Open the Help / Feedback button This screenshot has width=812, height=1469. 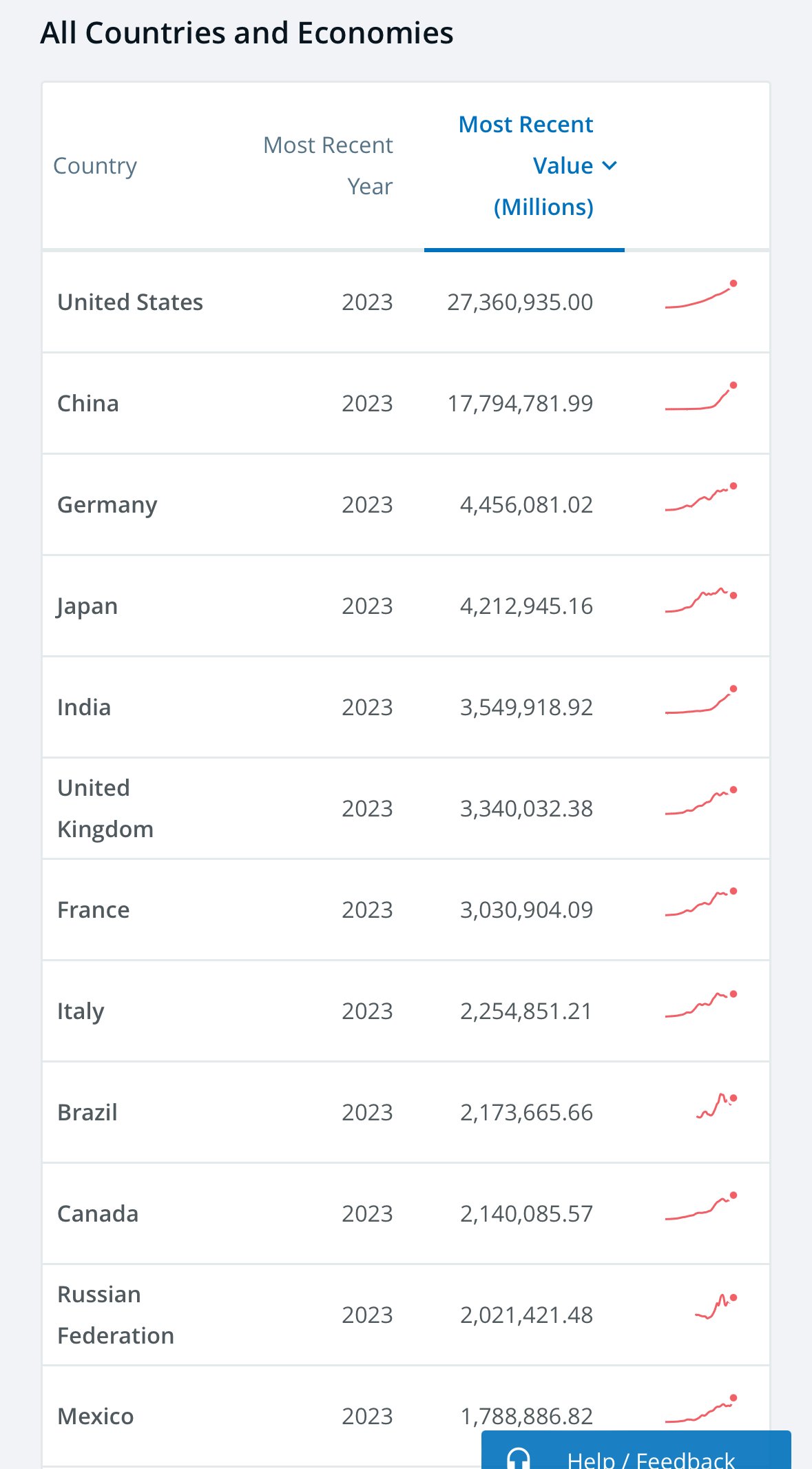[x=650, y=1458]
